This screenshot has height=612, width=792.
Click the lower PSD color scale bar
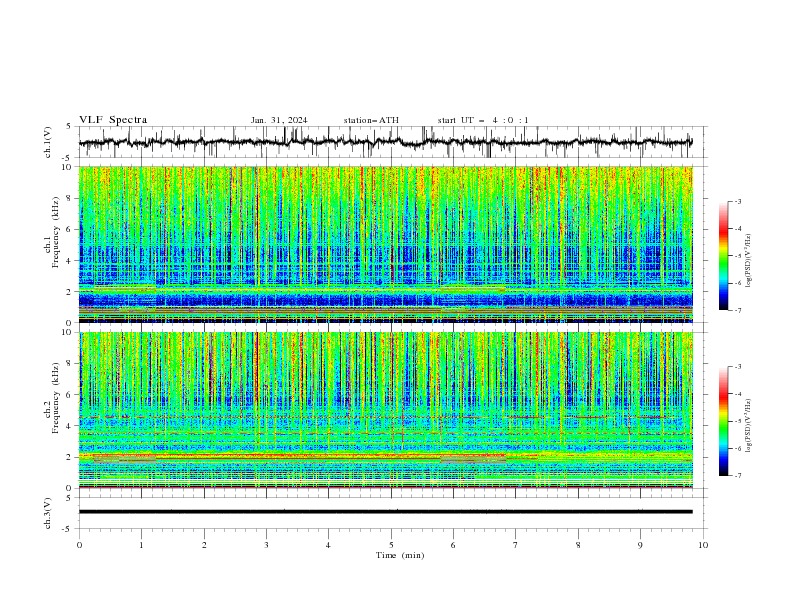pos(723,421)
